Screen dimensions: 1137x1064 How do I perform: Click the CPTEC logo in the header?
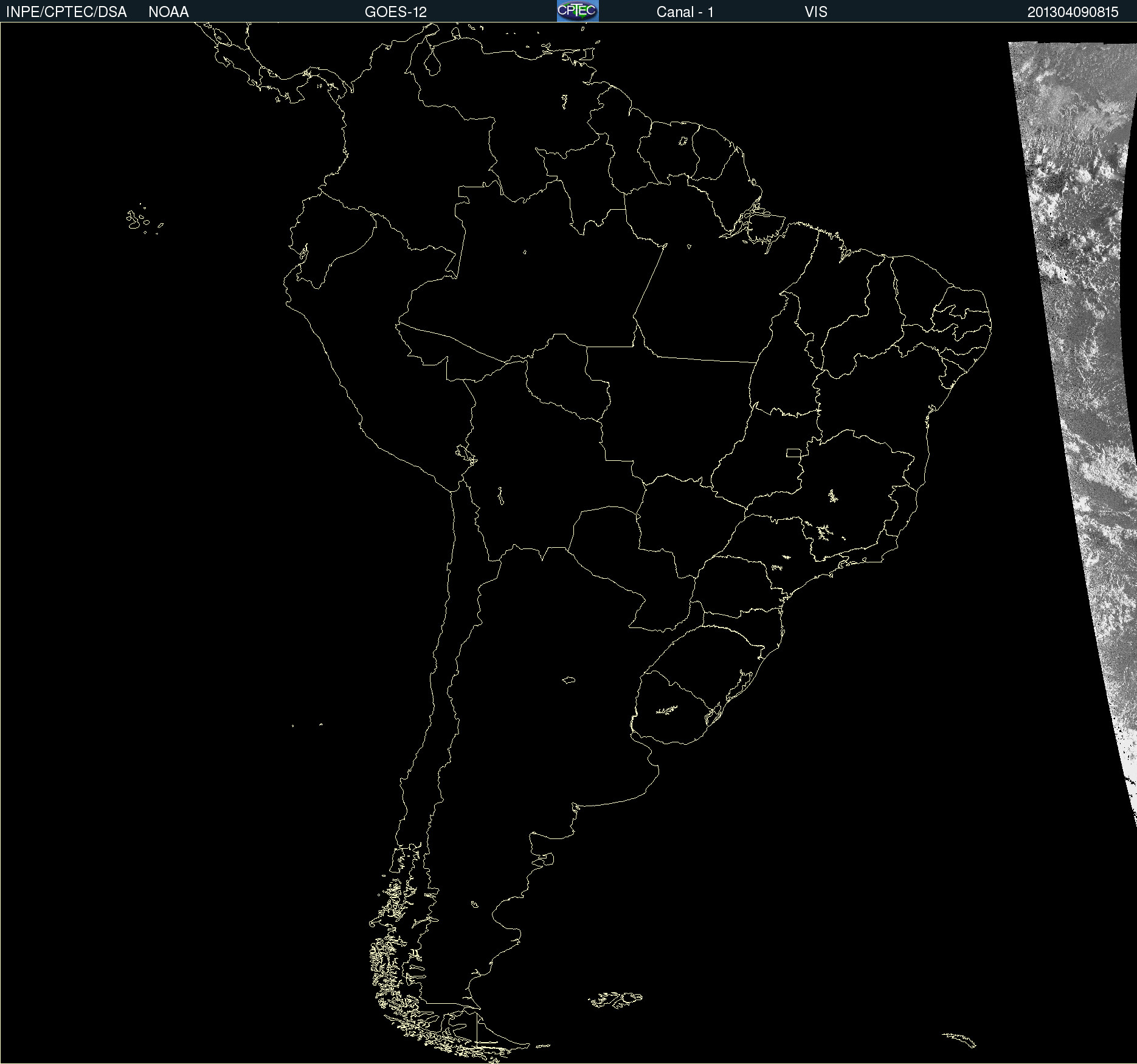click(578, 11)
